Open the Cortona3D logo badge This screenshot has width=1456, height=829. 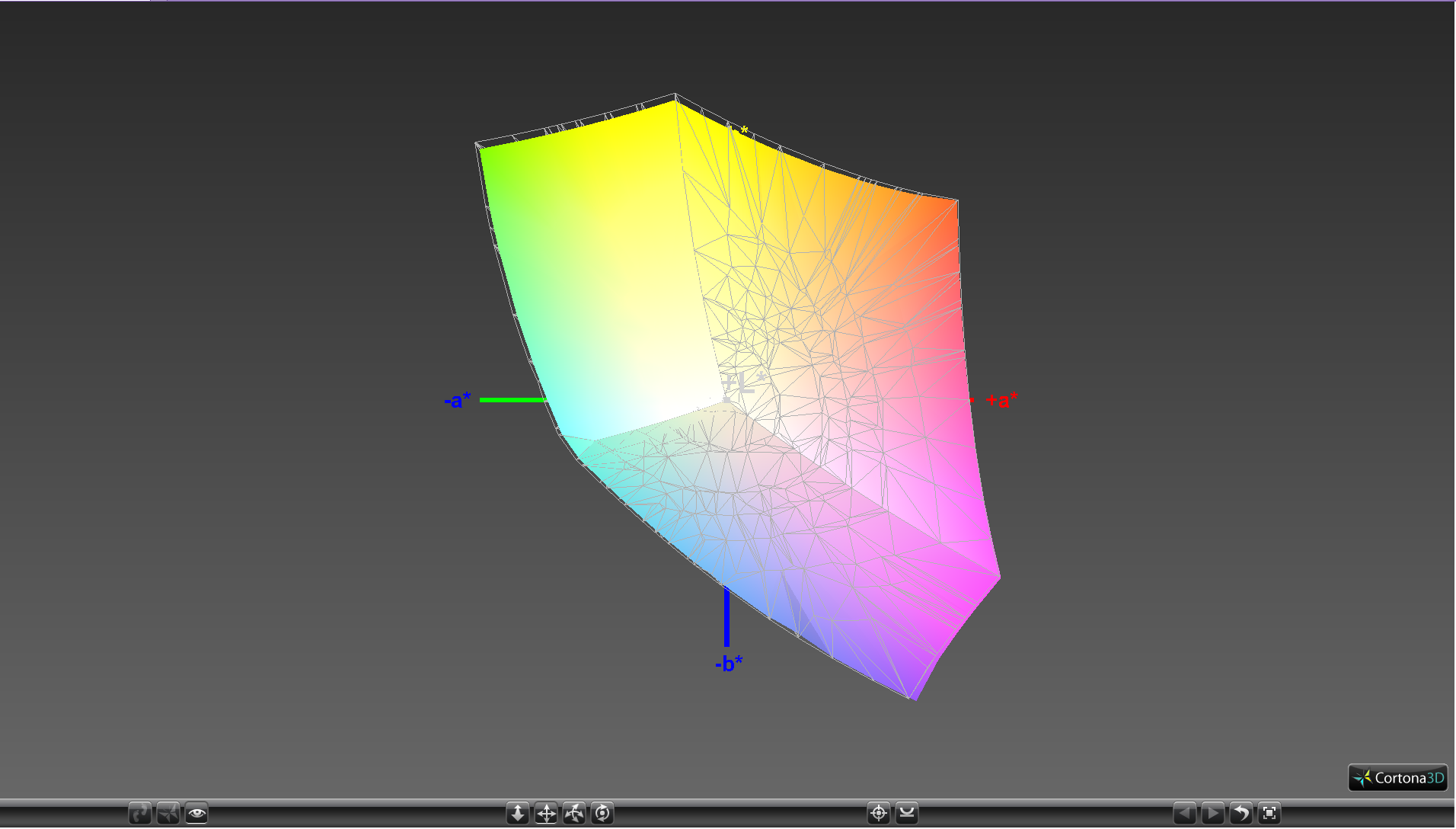pos(1398,778)
